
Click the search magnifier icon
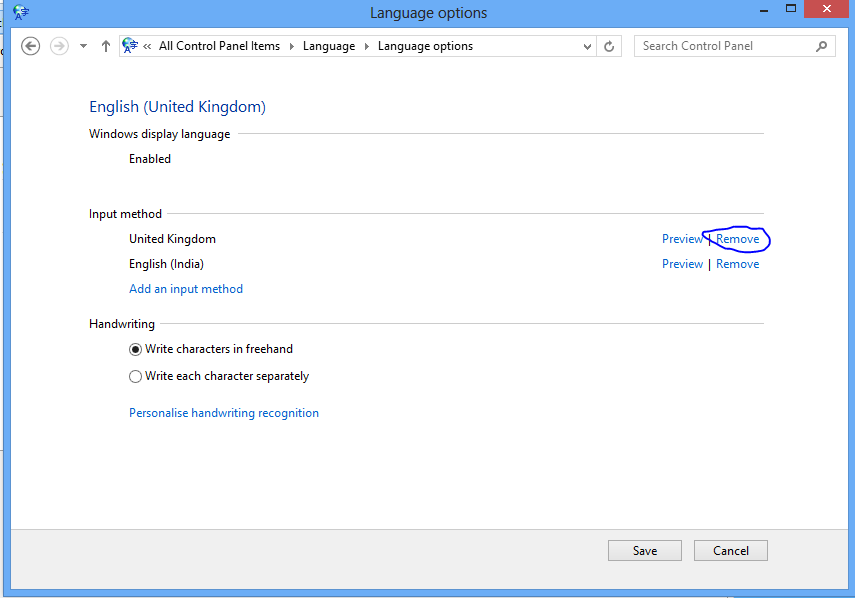821,46
